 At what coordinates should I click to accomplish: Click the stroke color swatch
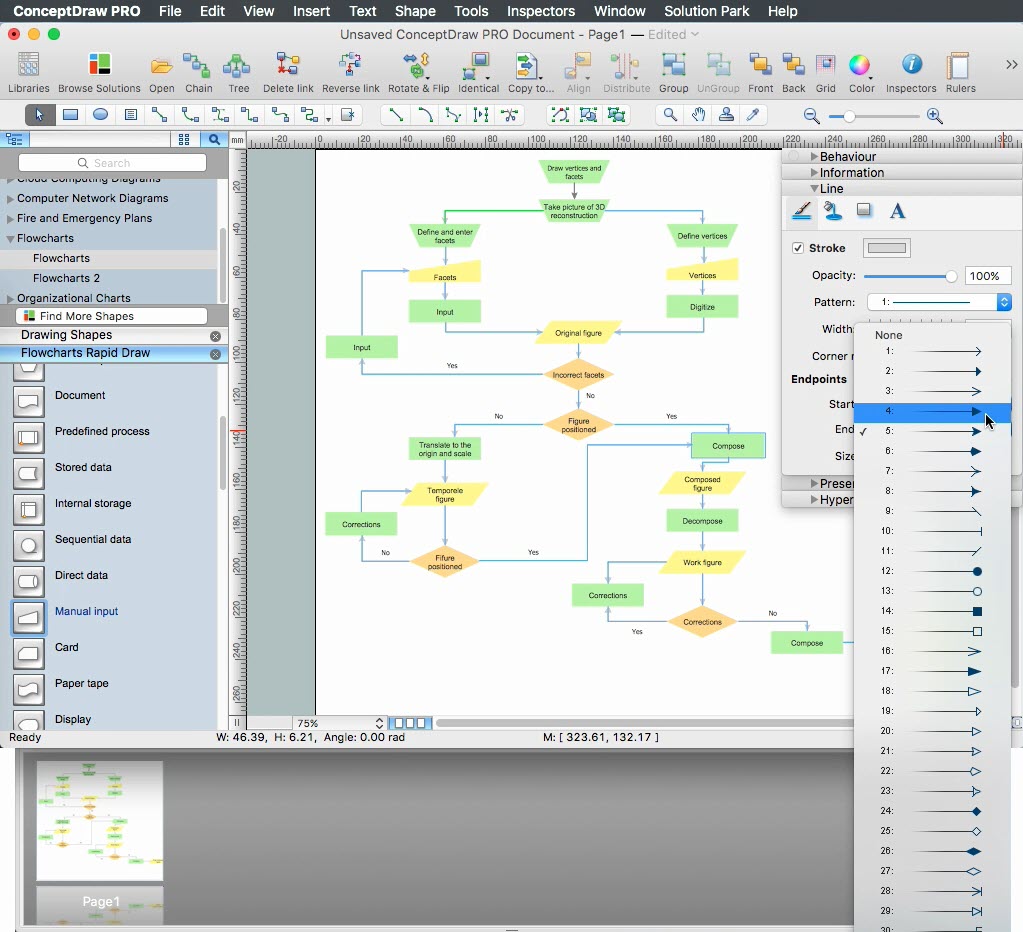click(x=886, y=248)
